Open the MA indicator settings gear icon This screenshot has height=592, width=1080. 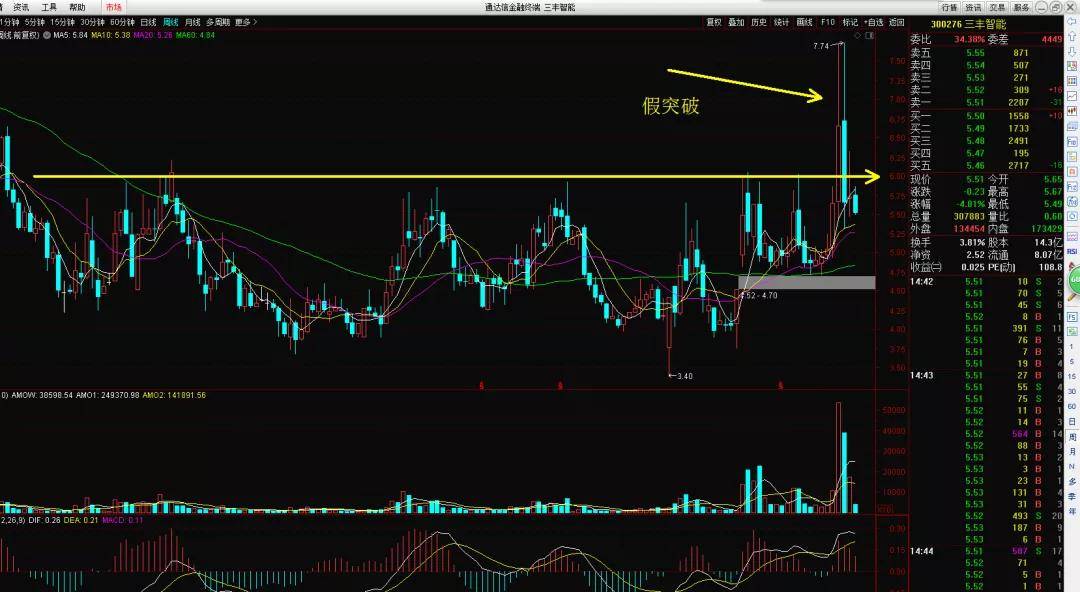coord(46,34)
